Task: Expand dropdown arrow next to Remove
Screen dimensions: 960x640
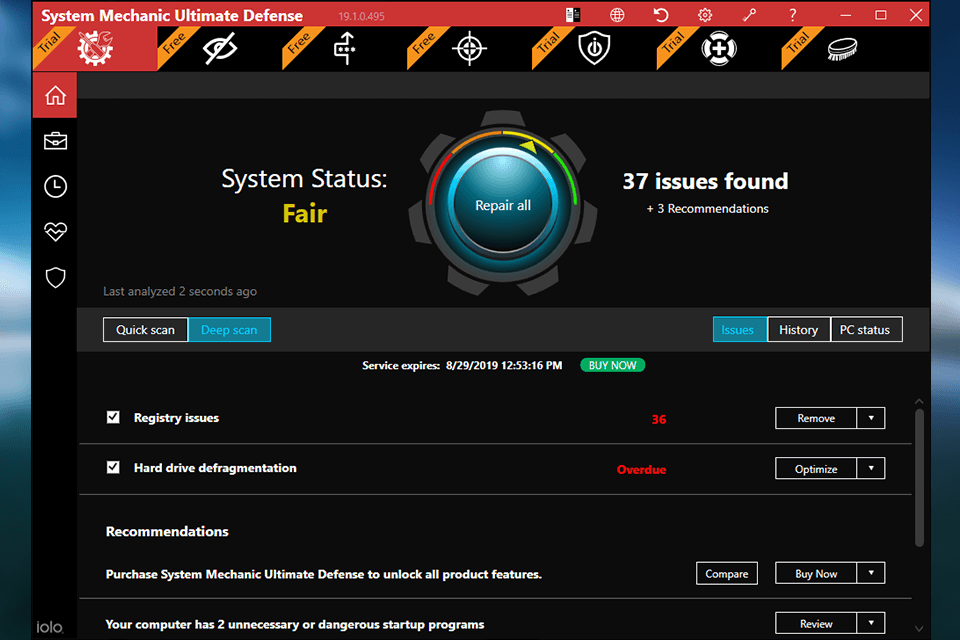Action: [871, 418]
